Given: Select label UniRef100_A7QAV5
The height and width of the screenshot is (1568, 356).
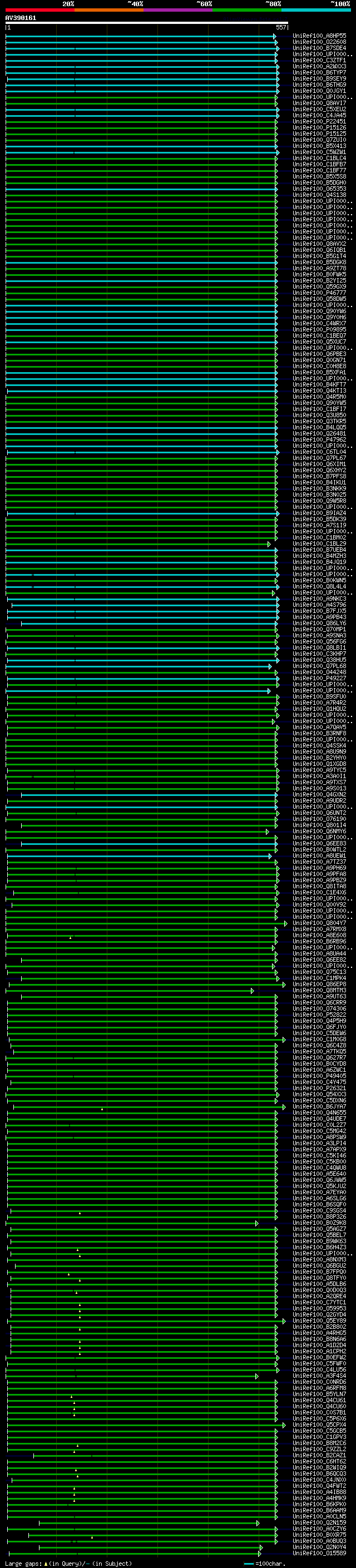Looking at the screenshot, I should click(319, 728).
